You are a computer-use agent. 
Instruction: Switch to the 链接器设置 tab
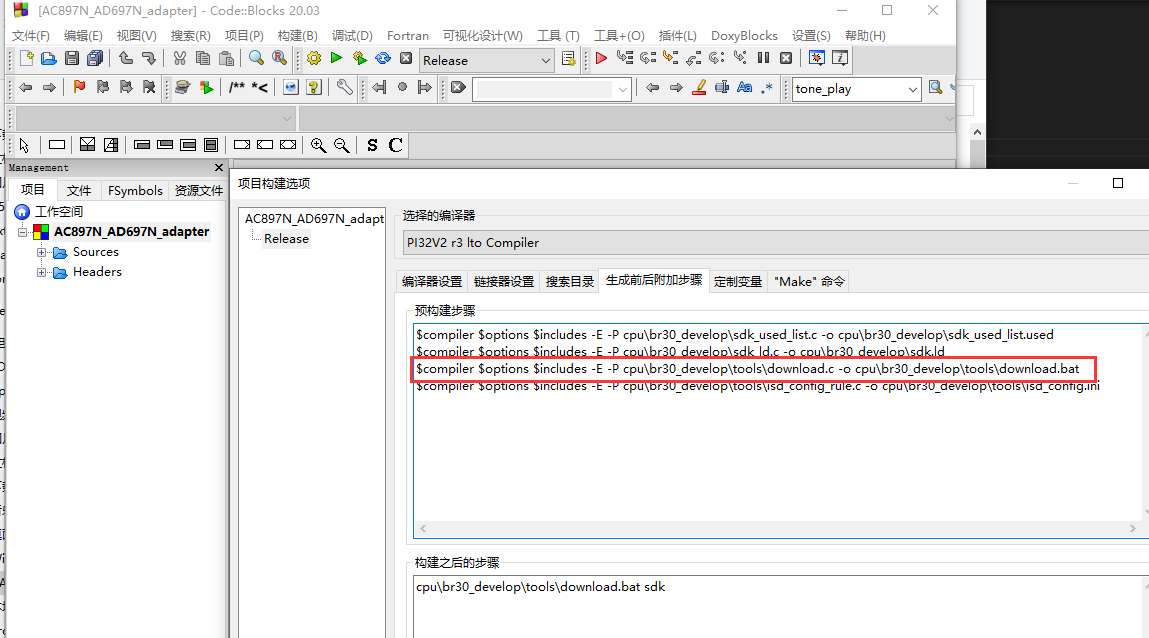click(503, 281)
